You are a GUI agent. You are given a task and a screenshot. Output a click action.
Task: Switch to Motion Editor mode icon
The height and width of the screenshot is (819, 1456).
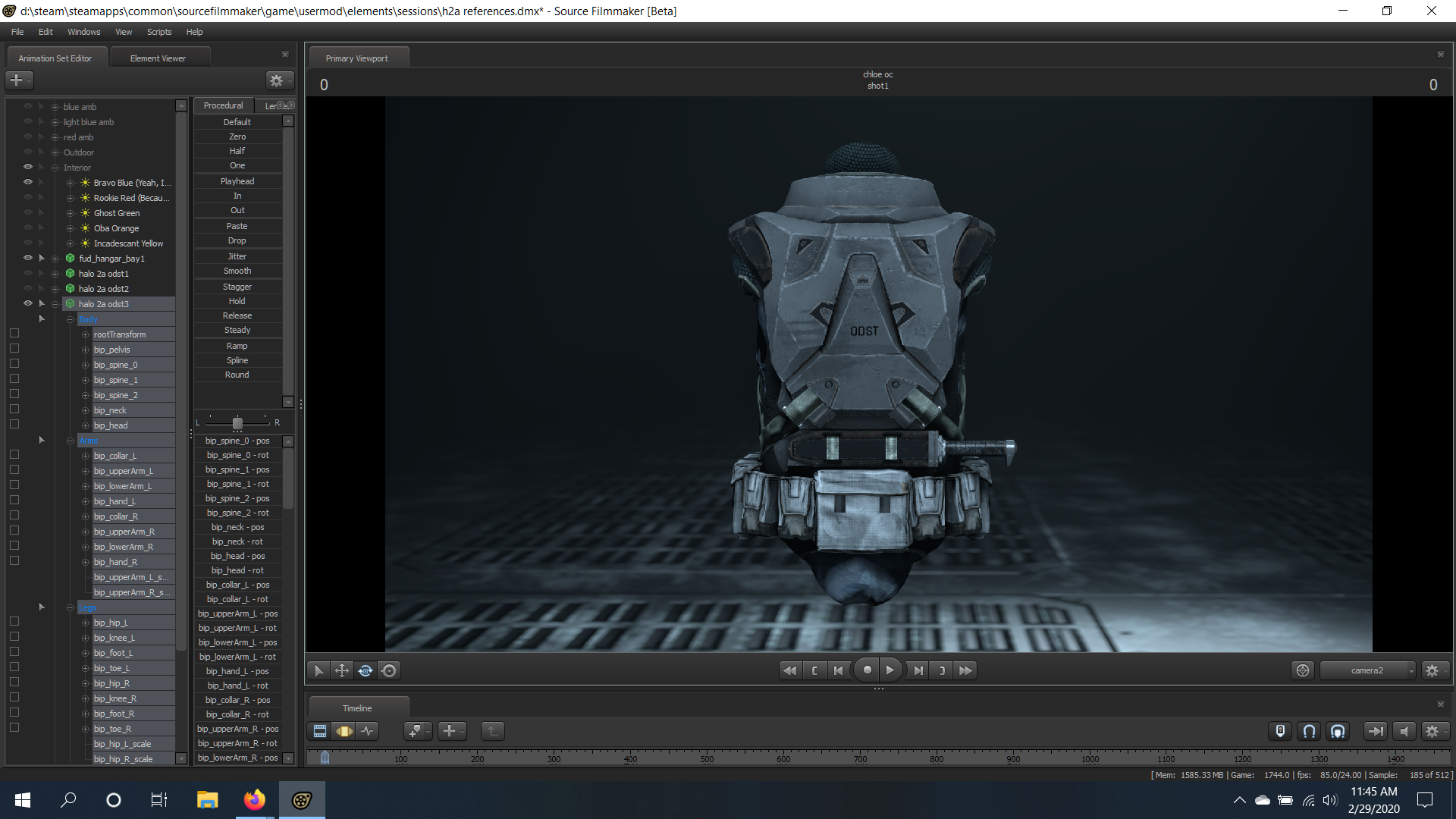pyautogui.click(x=344, y=731)
